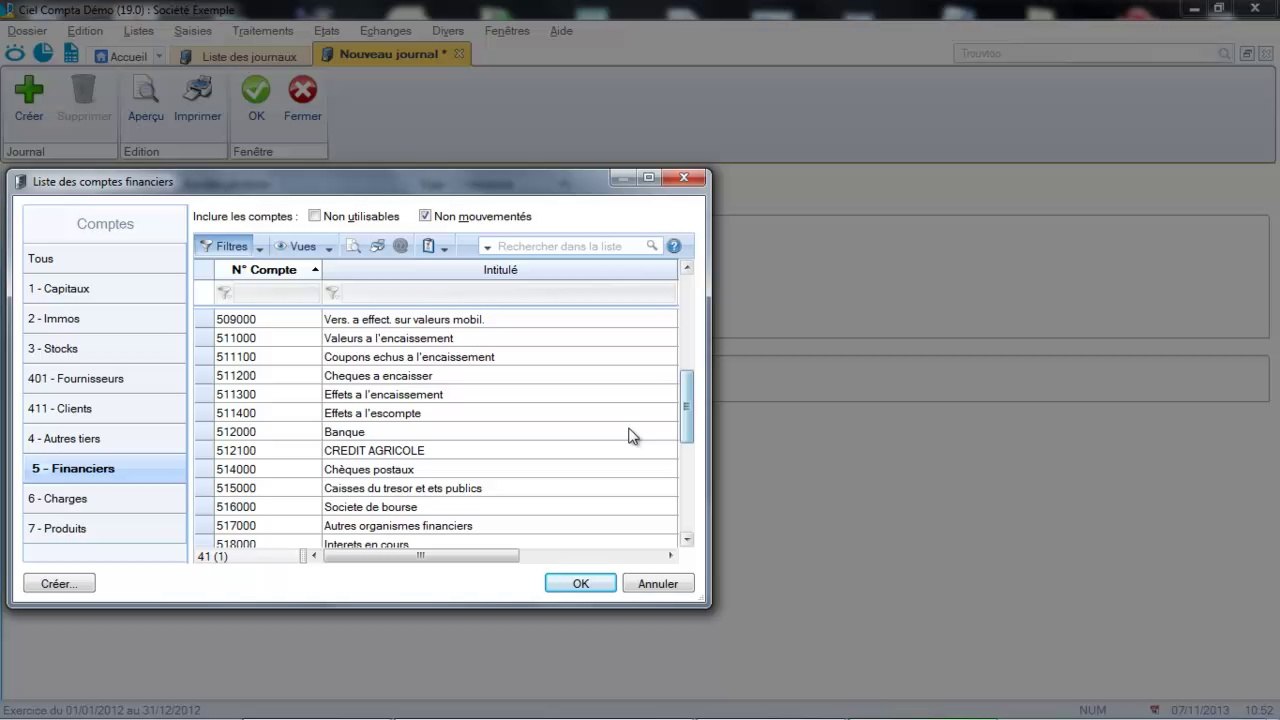Select account 514000 Chèques postaux
1280x720 pixels.
pyautogui.click(x=436, y=469)
